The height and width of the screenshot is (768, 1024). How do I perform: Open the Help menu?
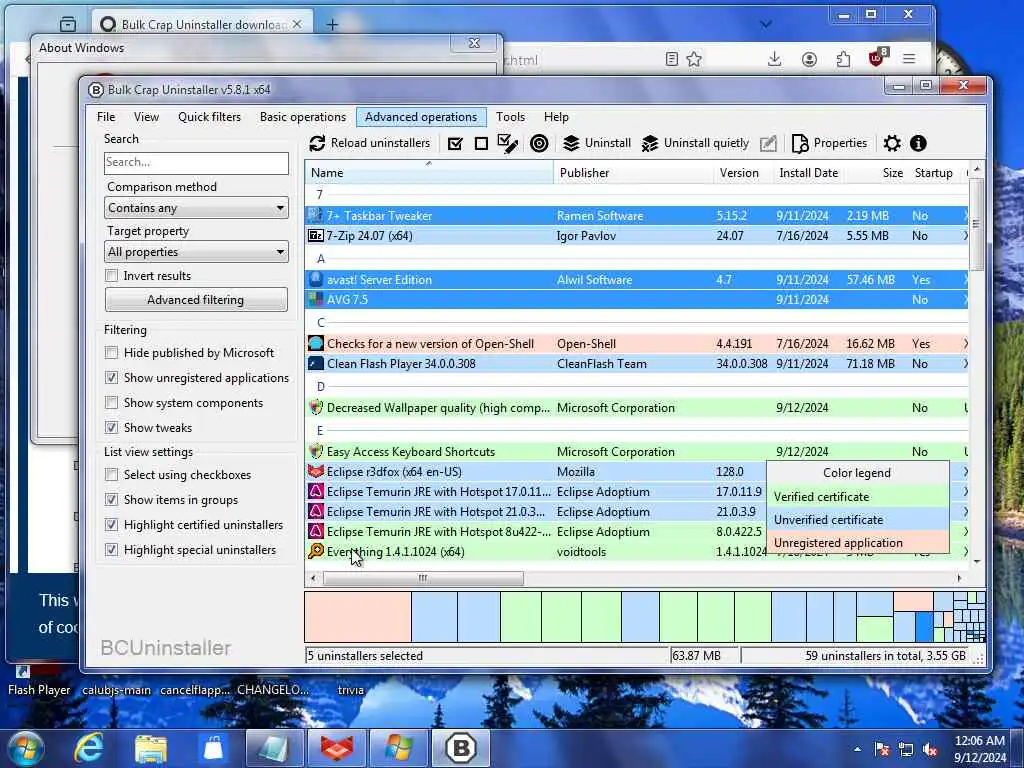coord(556,117)
